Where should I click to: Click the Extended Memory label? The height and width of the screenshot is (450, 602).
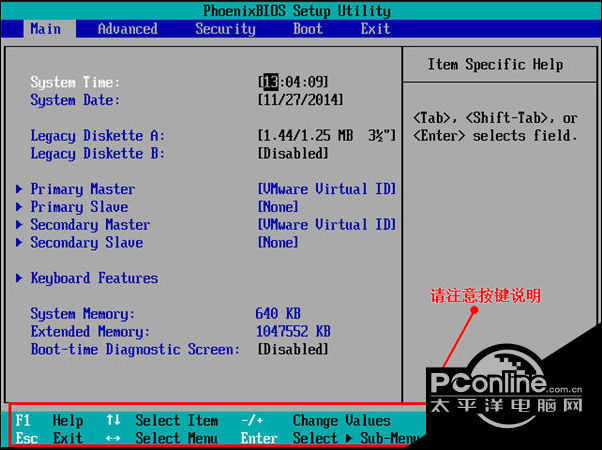(90, 331)
